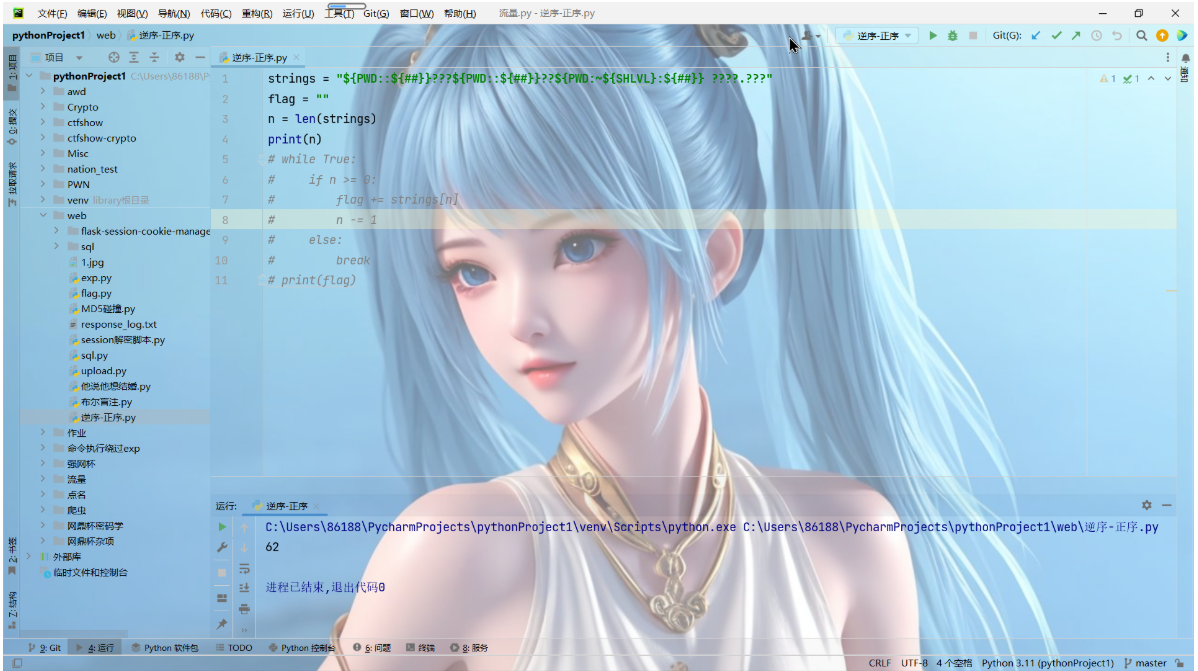The image size is (1198, 671).
Task: Open the 文件(F) menu
Action: pyautogui.click(x=52, y=14)
